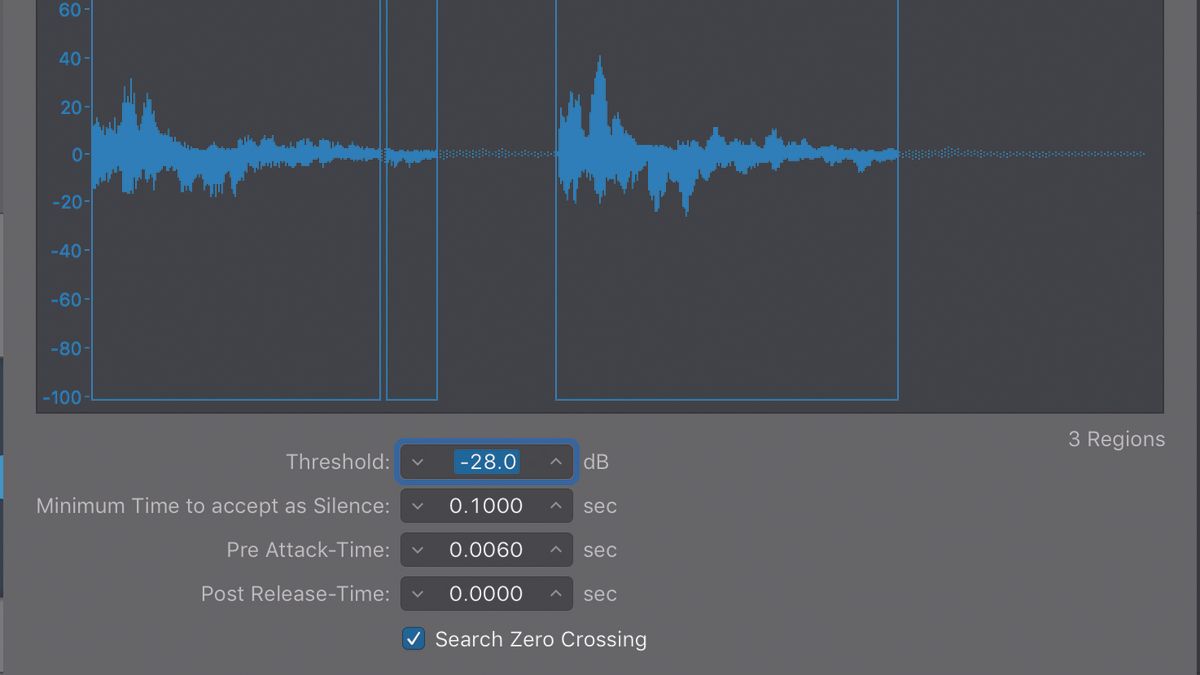Select the highlighted -28.0 Threshold value
Screen dimensions: 1200x675
pos(487,462)
